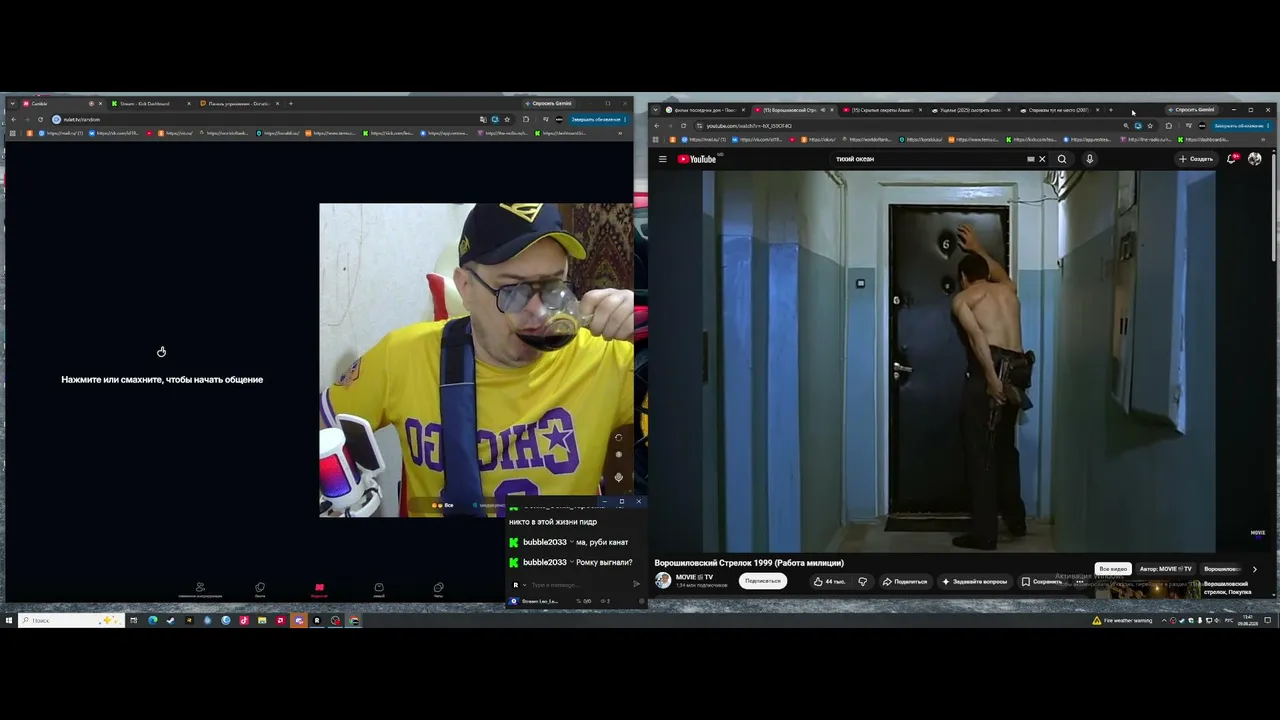Screen dimensions: 1280x720
Task: Click Спросить Gemini in YouTube window
Action: click(x=1190, y=110)
